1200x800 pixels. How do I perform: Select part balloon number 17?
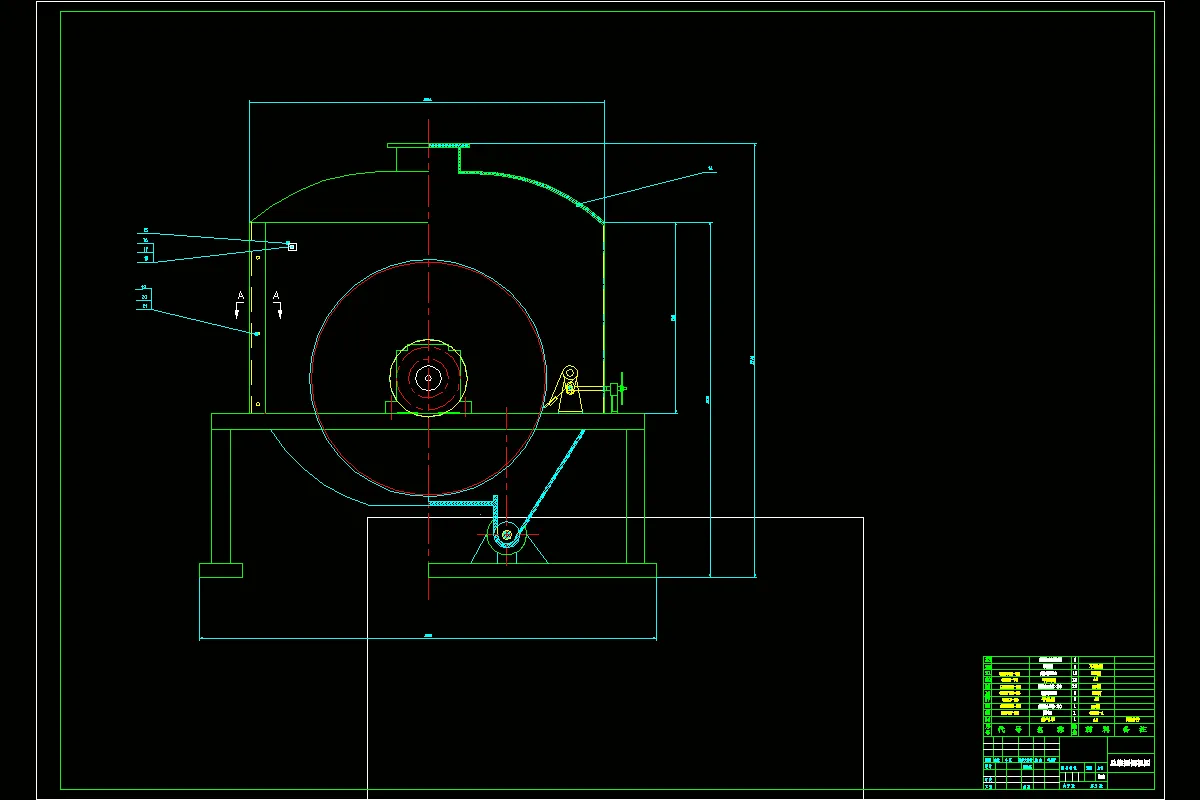(146, 249)
